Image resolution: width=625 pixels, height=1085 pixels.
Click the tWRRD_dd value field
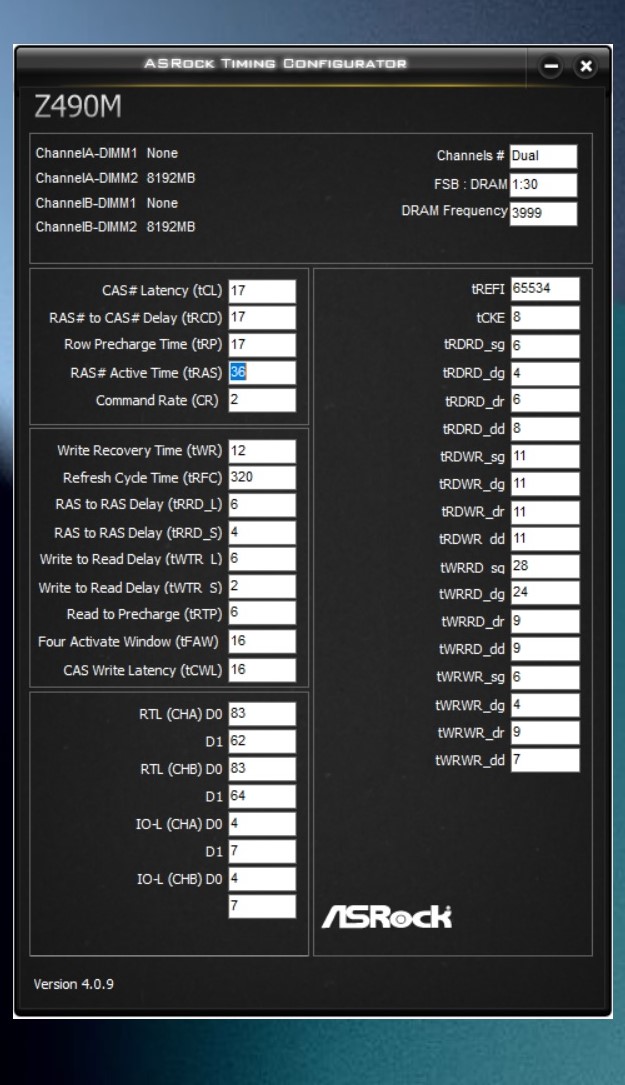[x=545, y=649]
